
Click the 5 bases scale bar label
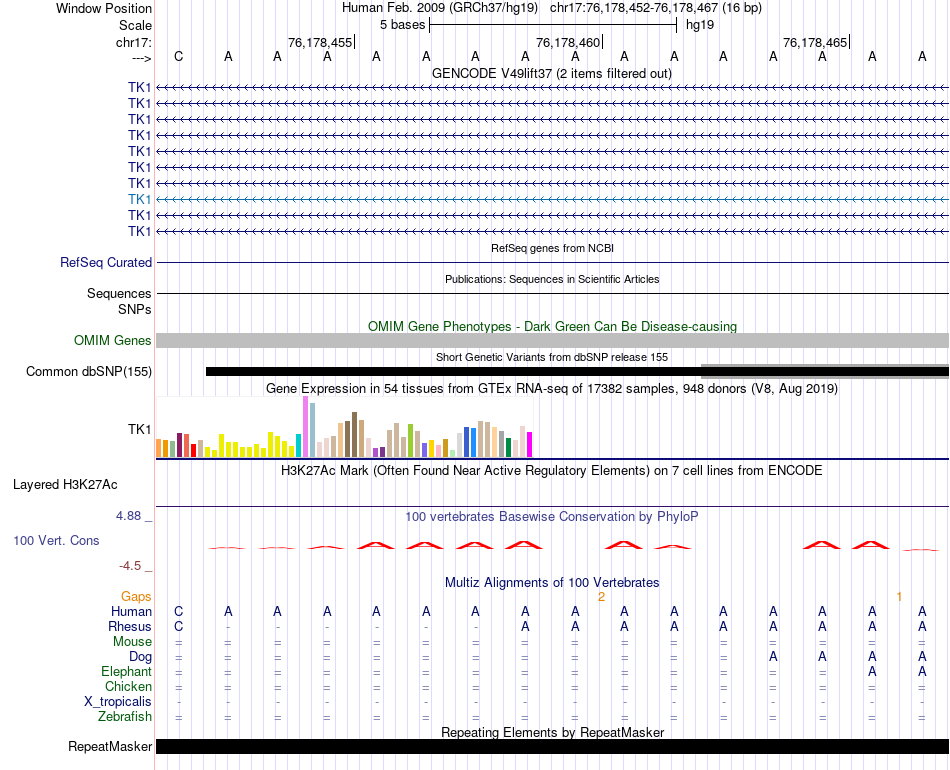tap(402, 25)
